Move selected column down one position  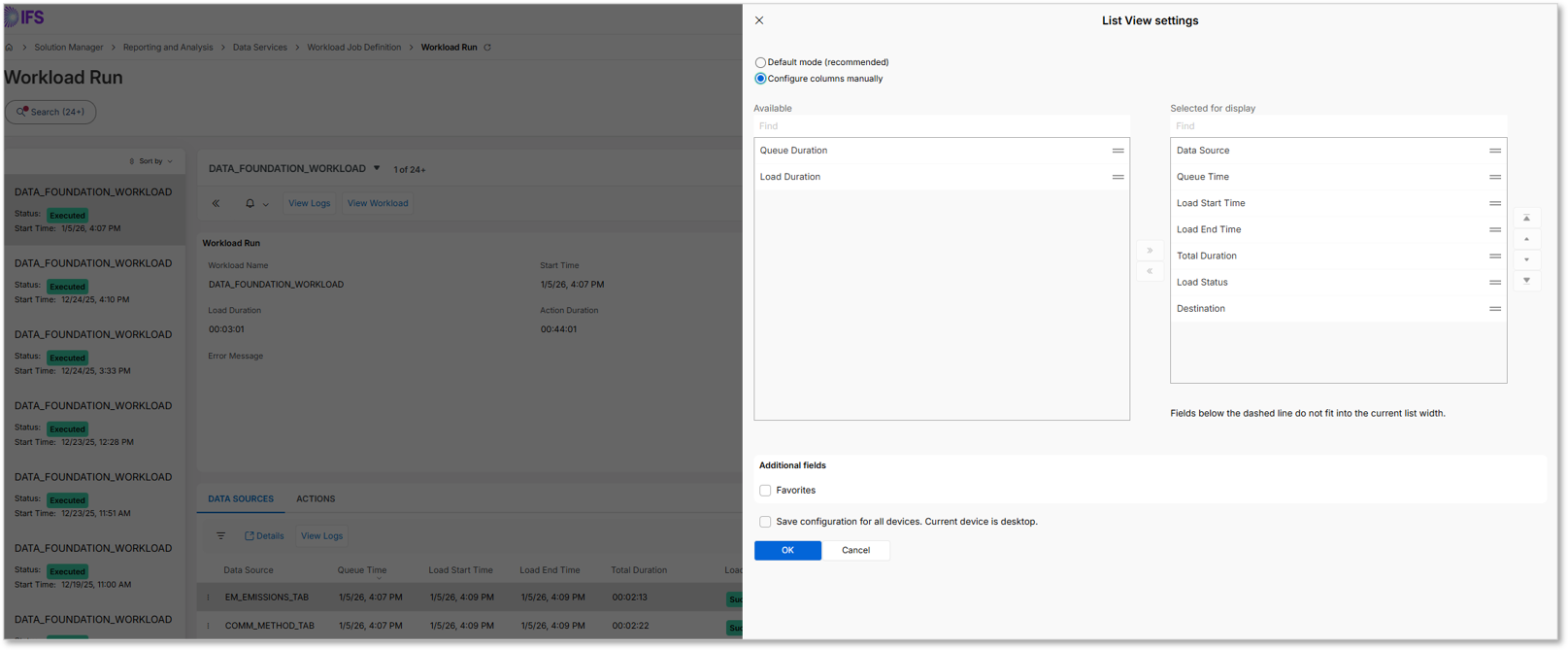pos(1526,259)
